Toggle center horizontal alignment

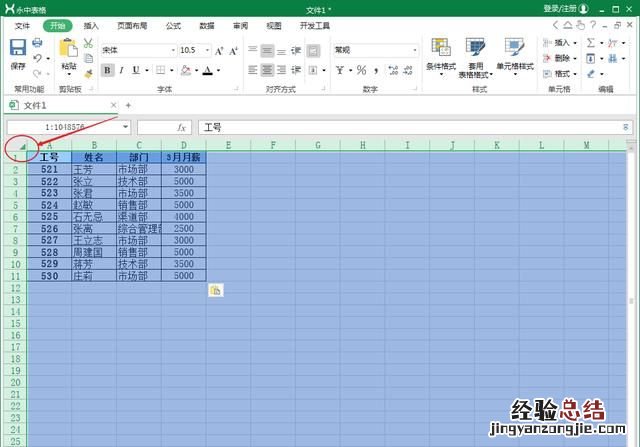point(268,71)
